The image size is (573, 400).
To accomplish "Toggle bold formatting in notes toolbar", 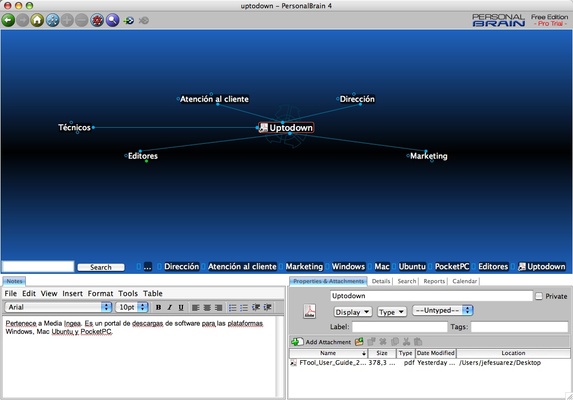I will (158, 308).
